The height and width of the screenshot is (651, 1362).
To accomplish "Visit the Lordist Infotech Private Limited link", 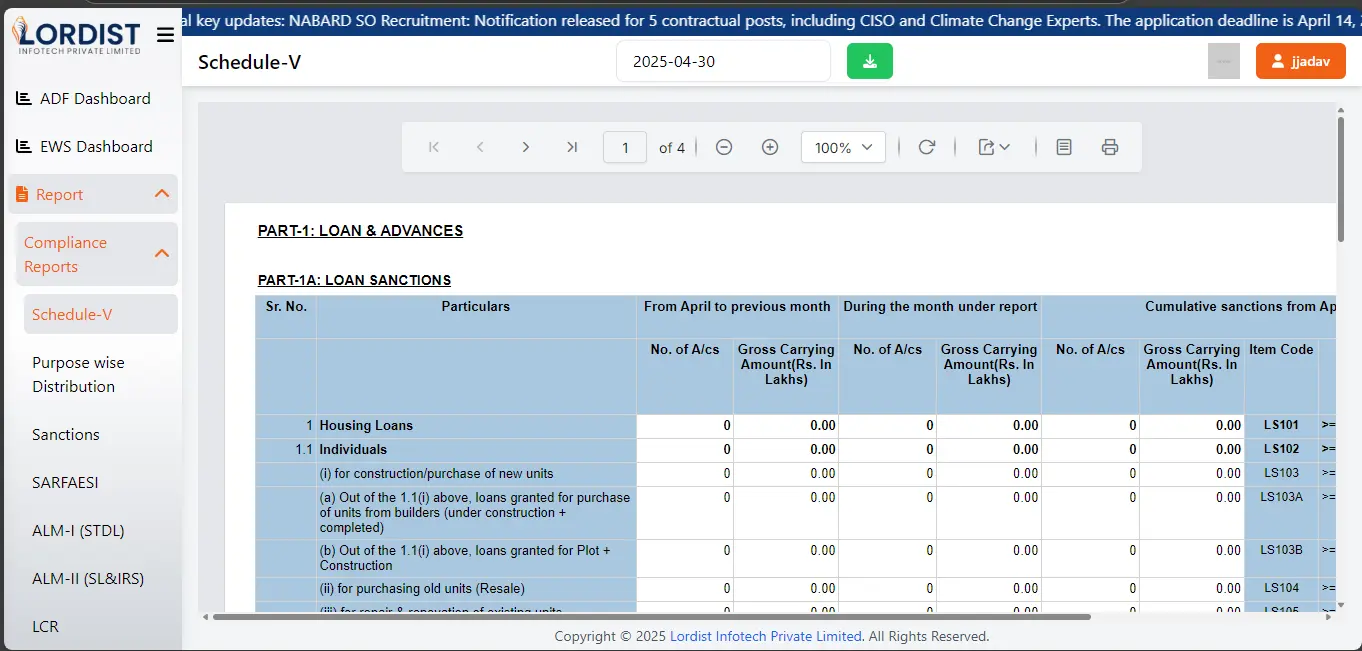I will click(765, 636).
